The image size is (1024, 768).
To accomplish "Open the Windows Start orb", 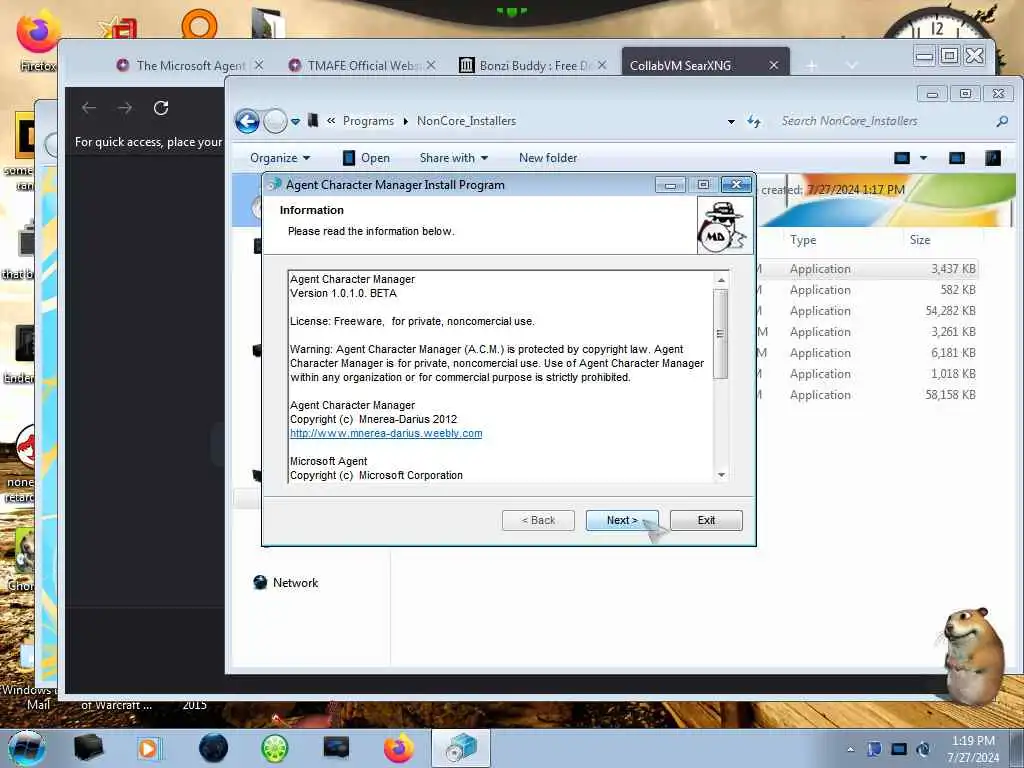I will click(x=27, y=748).
